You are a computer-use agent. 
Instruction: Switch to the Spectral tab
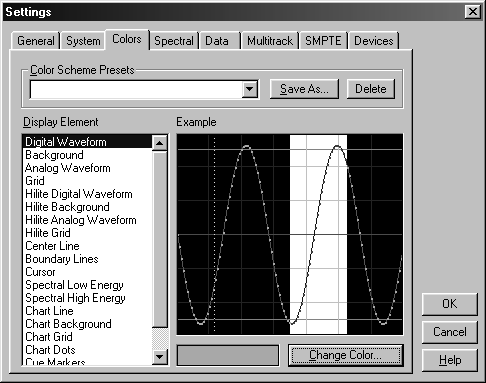click(x=174, y=41)
